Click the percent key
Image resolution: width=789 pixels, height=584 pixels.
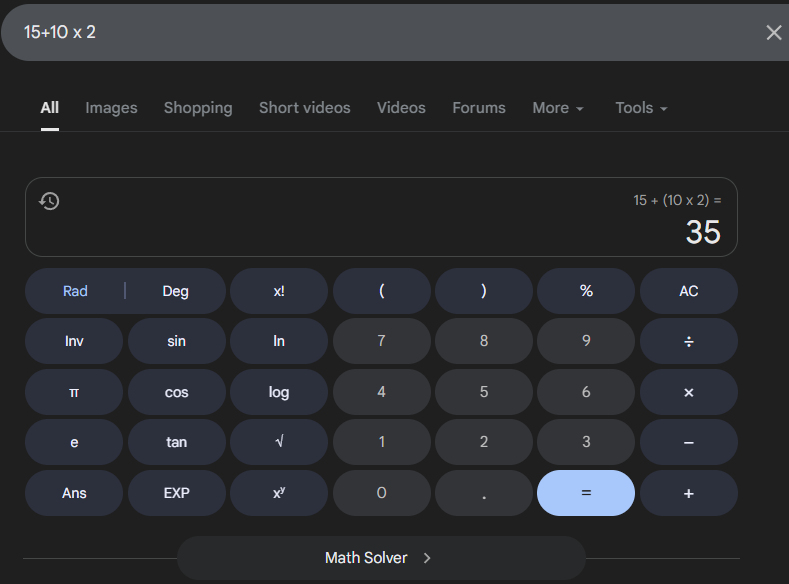coord(586,291)
